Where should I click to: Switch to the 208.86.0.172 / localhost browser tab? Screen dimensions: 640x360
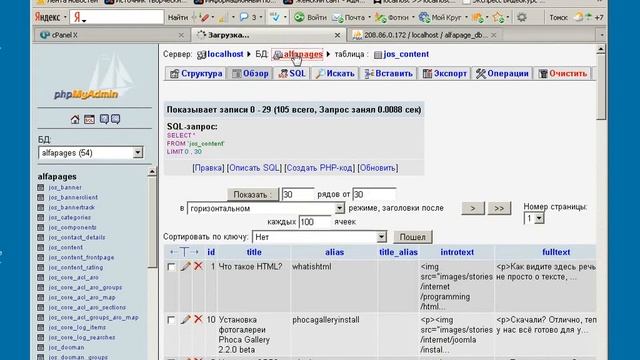(425, 35)
